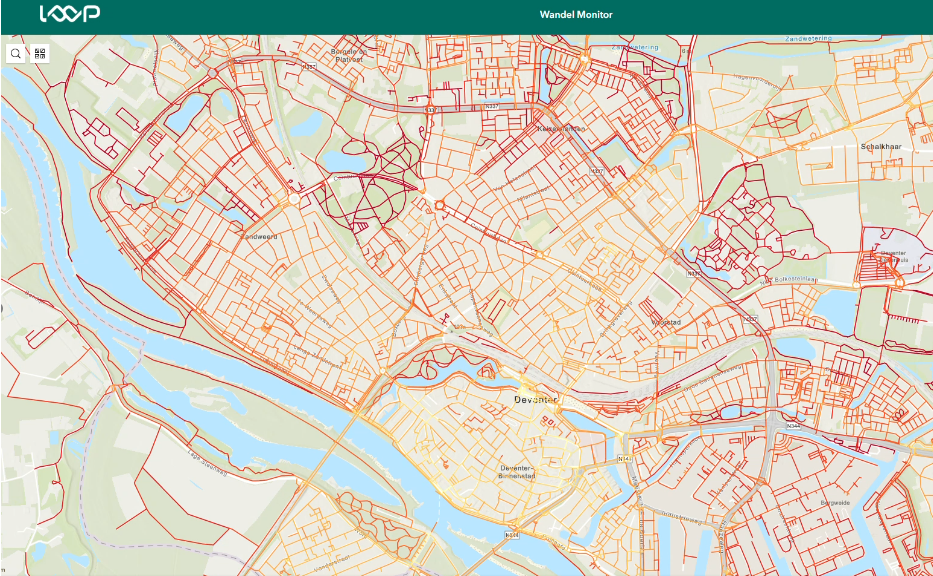Open the map search tool

pyautogui.click(x=16, y=54)
